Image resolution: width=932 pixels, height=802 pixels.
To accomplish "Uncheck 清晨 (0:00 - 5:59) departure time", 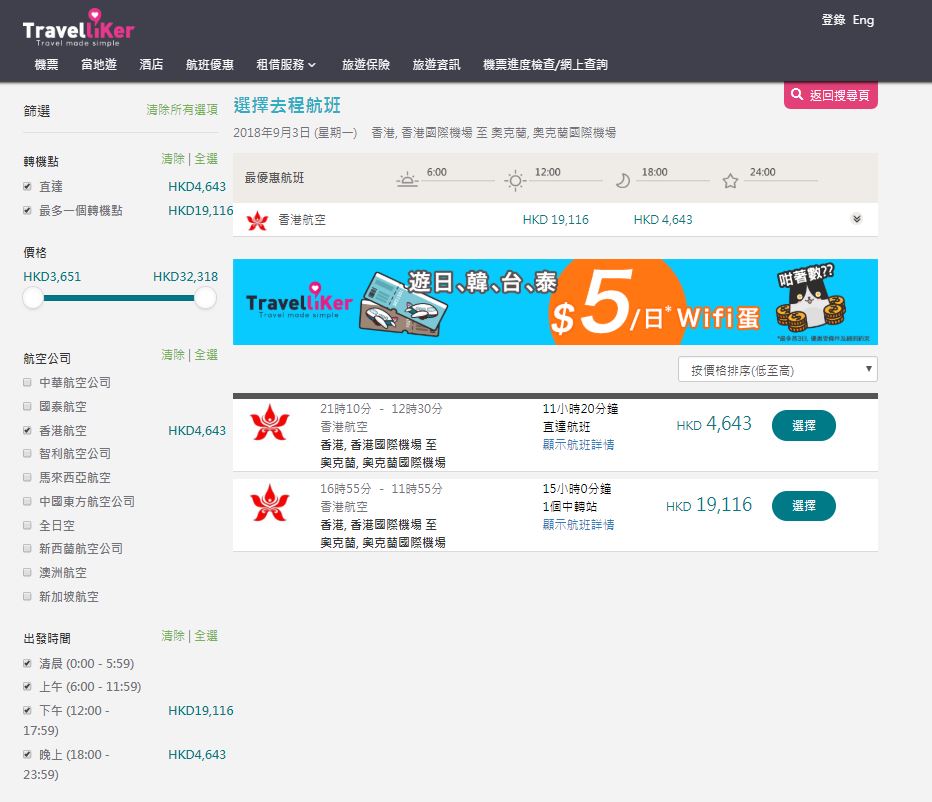I will (x=27, y=663).
